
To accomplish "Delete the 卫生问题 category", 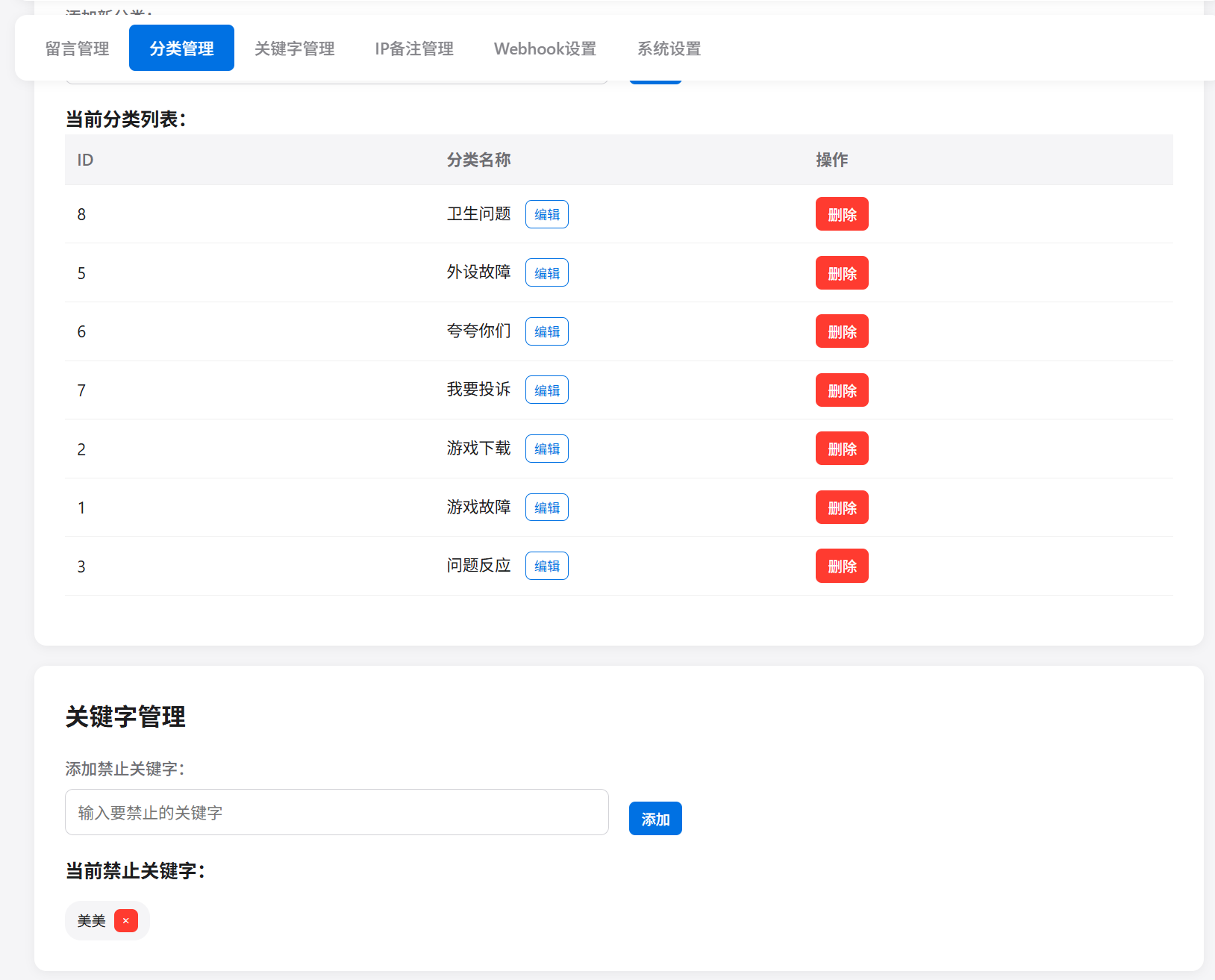I will 841,214.
